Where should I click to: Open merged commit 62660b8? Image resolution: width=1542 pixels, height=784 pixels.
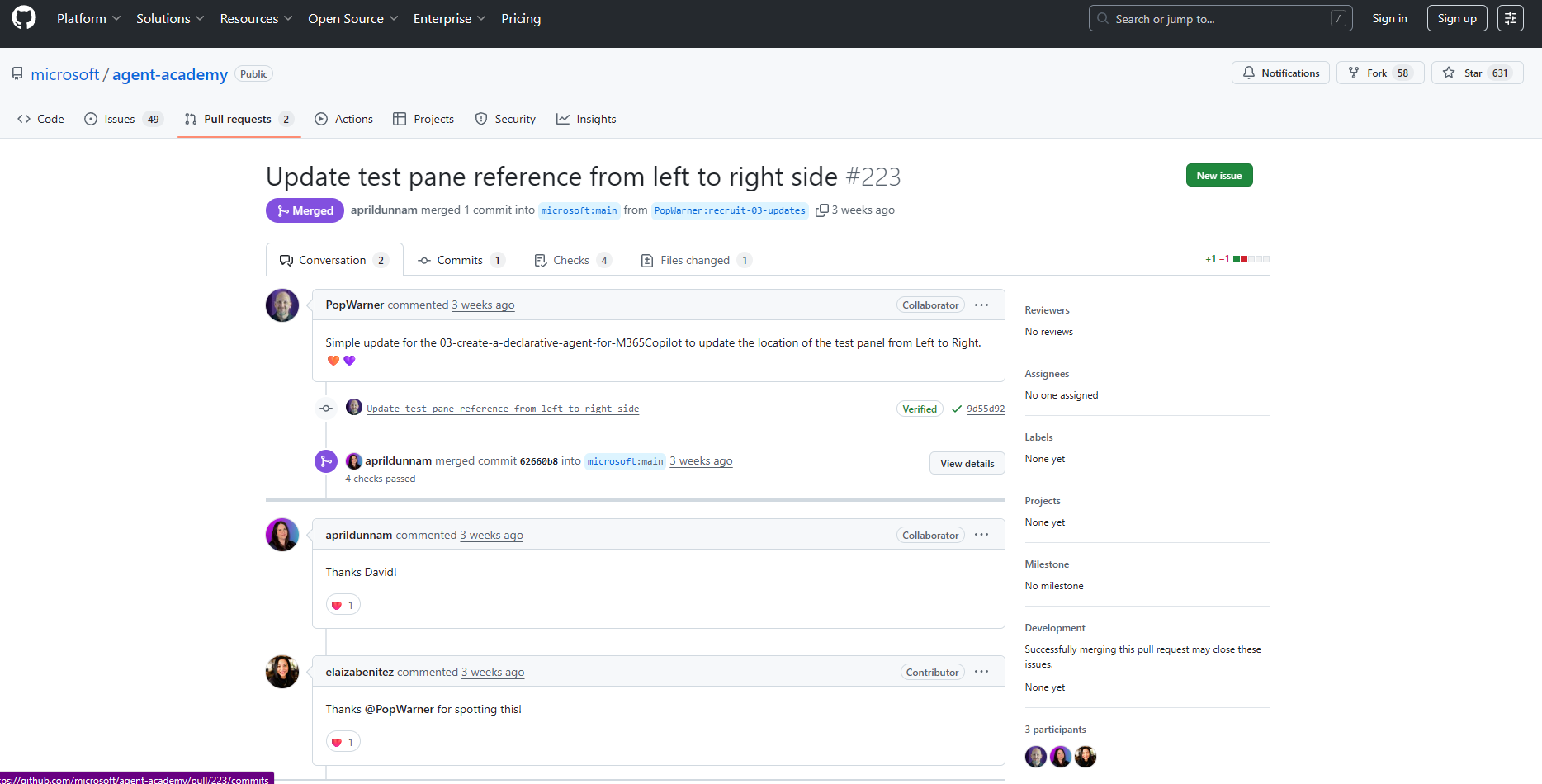point(538,461)
